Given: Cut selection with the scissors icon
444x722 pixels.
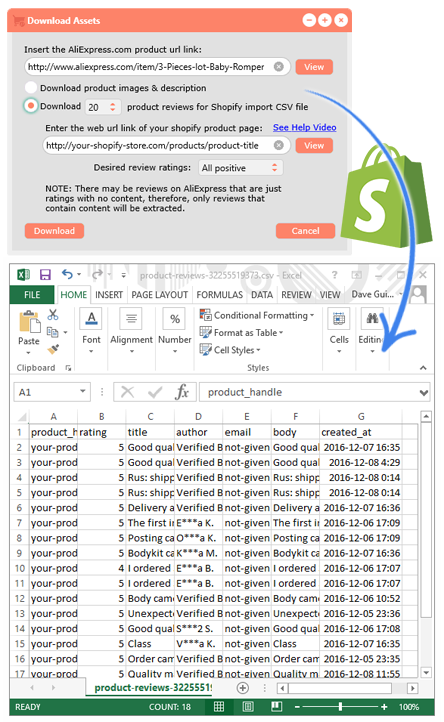Looking at the screenshot, I should click(53, 315).
